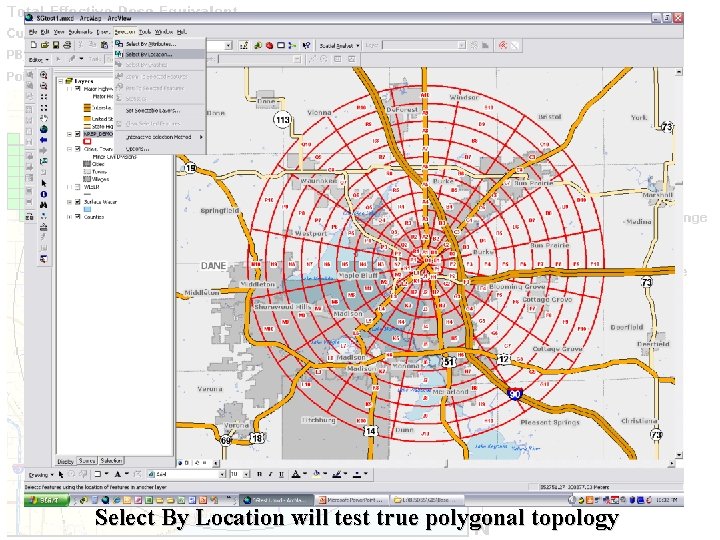Expand the Counties layer node

(x=69, y=216)
